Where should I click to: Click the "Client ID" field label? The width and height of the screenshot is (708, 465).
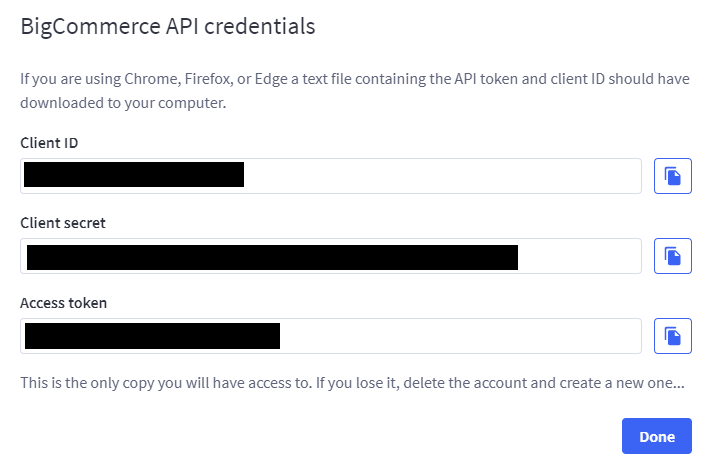point(49,143)
